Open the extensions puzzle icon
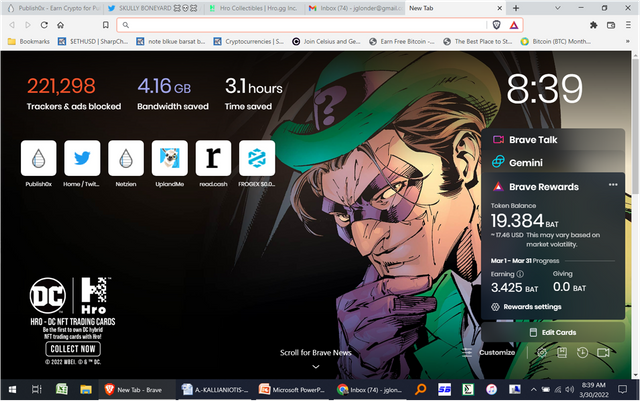640x401 pixels. click(594, 25)
